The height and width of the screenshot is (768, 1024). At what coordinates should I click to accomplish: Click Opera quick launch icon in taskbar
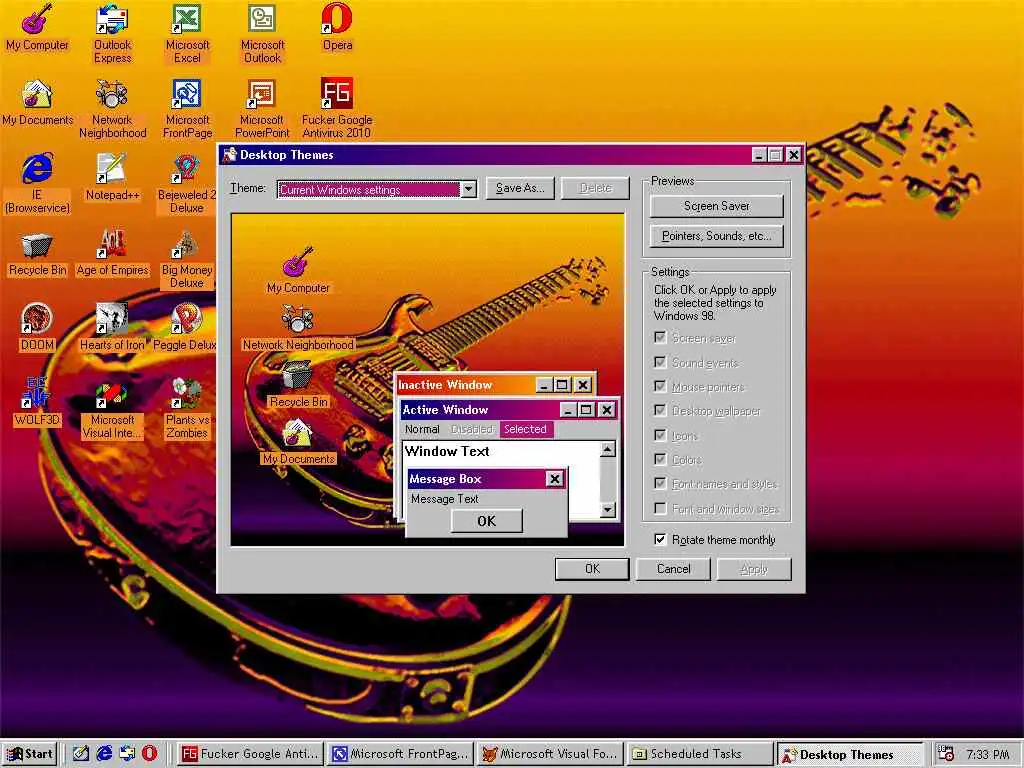pos(150,754)
